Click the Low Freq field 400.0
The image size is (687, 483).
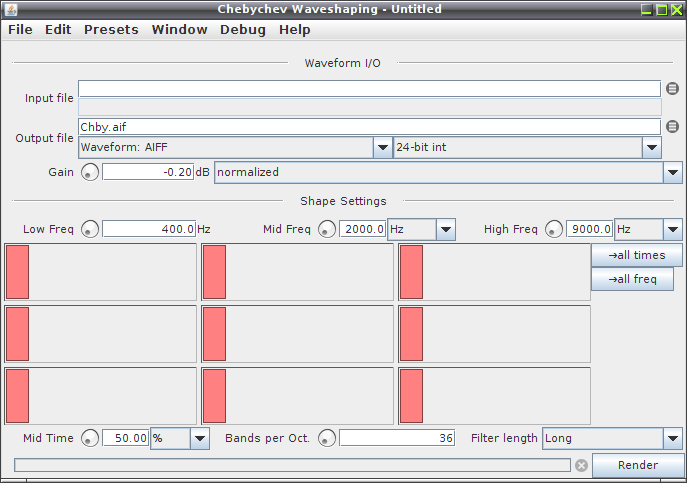[x=149, y=229]
